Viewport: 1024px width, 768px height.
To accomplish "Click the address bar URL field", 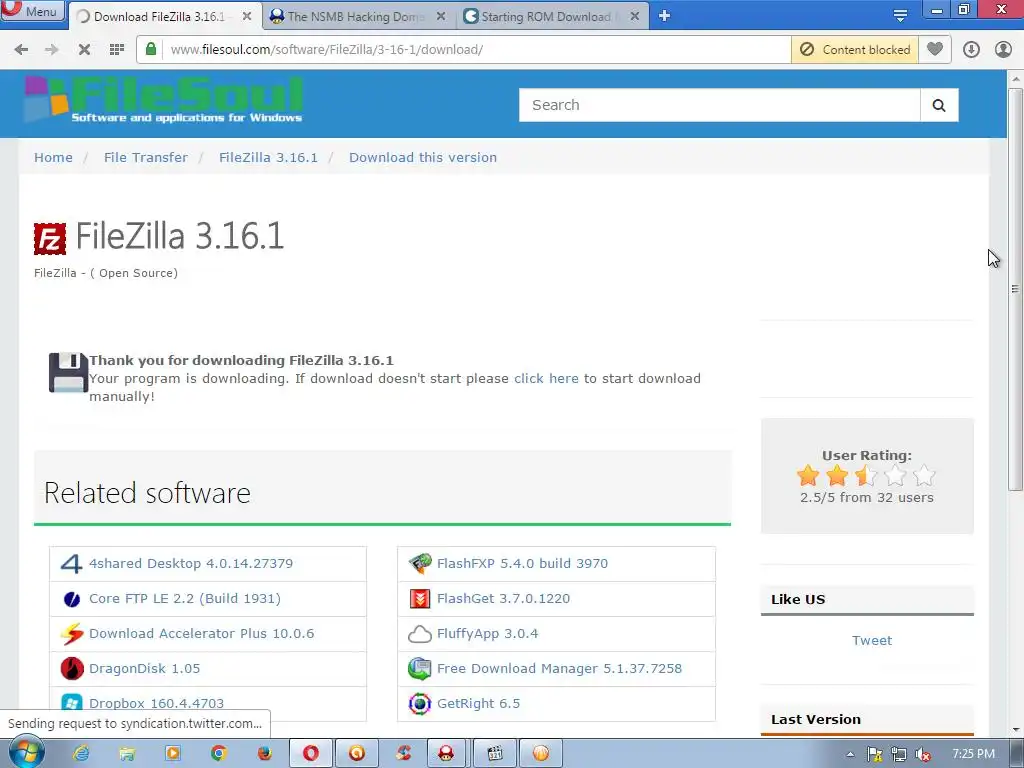I will coord(475,50).
